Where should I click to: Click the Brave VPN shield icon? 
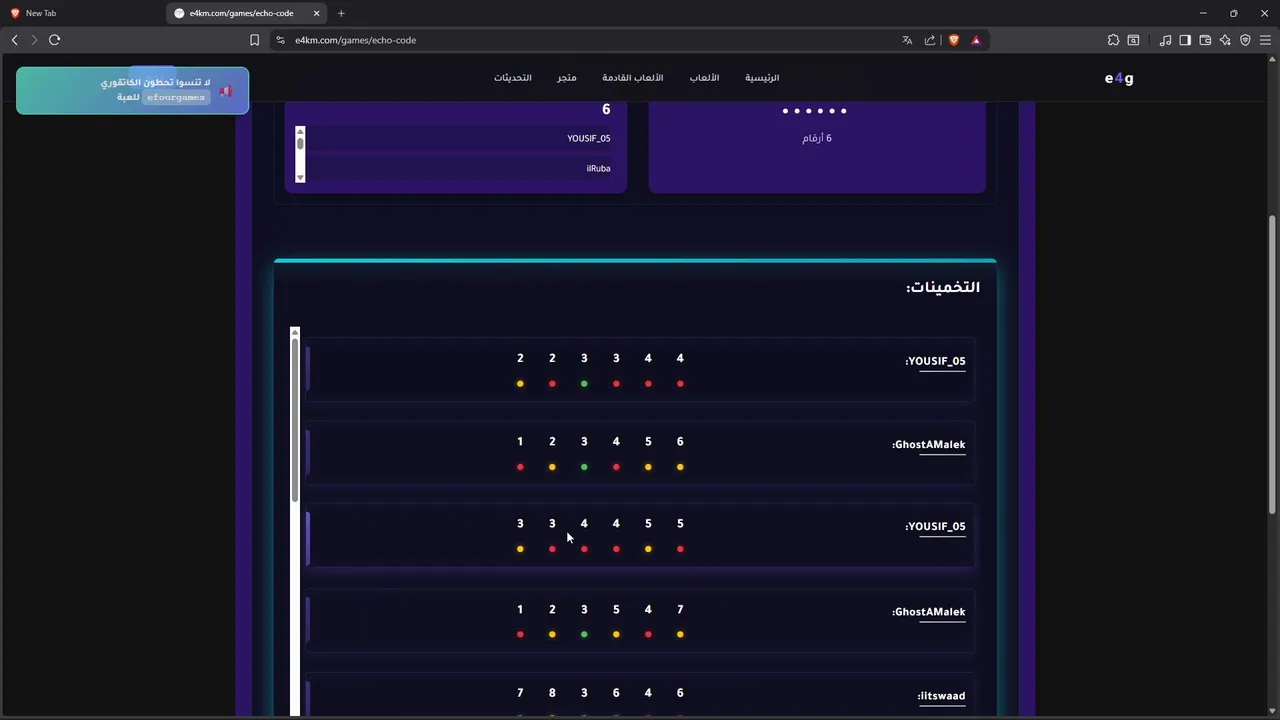[1245, 40]
